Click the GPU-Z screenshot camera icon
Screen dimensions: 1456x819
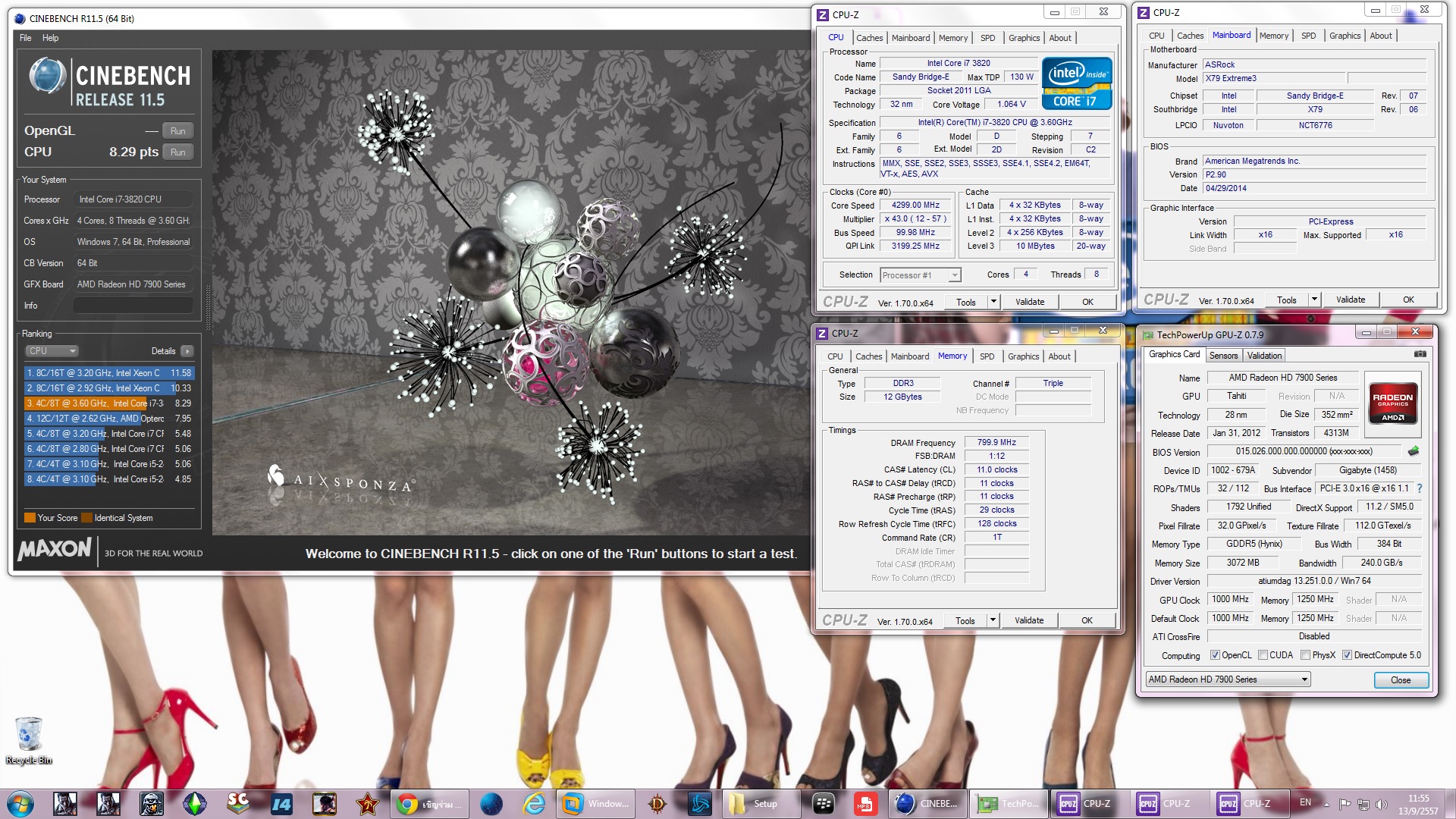click(x=1420, y=354)
